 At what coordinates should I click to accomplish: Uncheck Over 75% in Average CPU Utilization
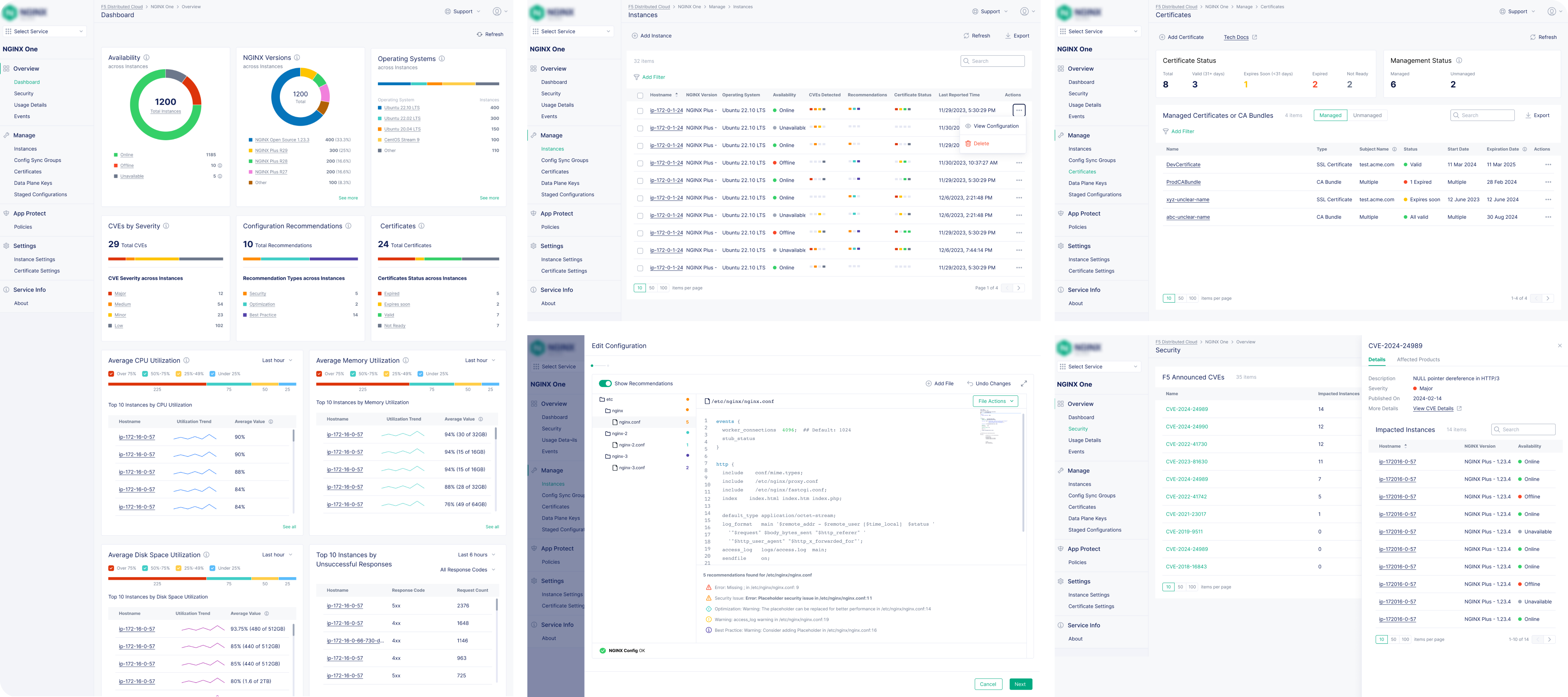click(111, 374)
